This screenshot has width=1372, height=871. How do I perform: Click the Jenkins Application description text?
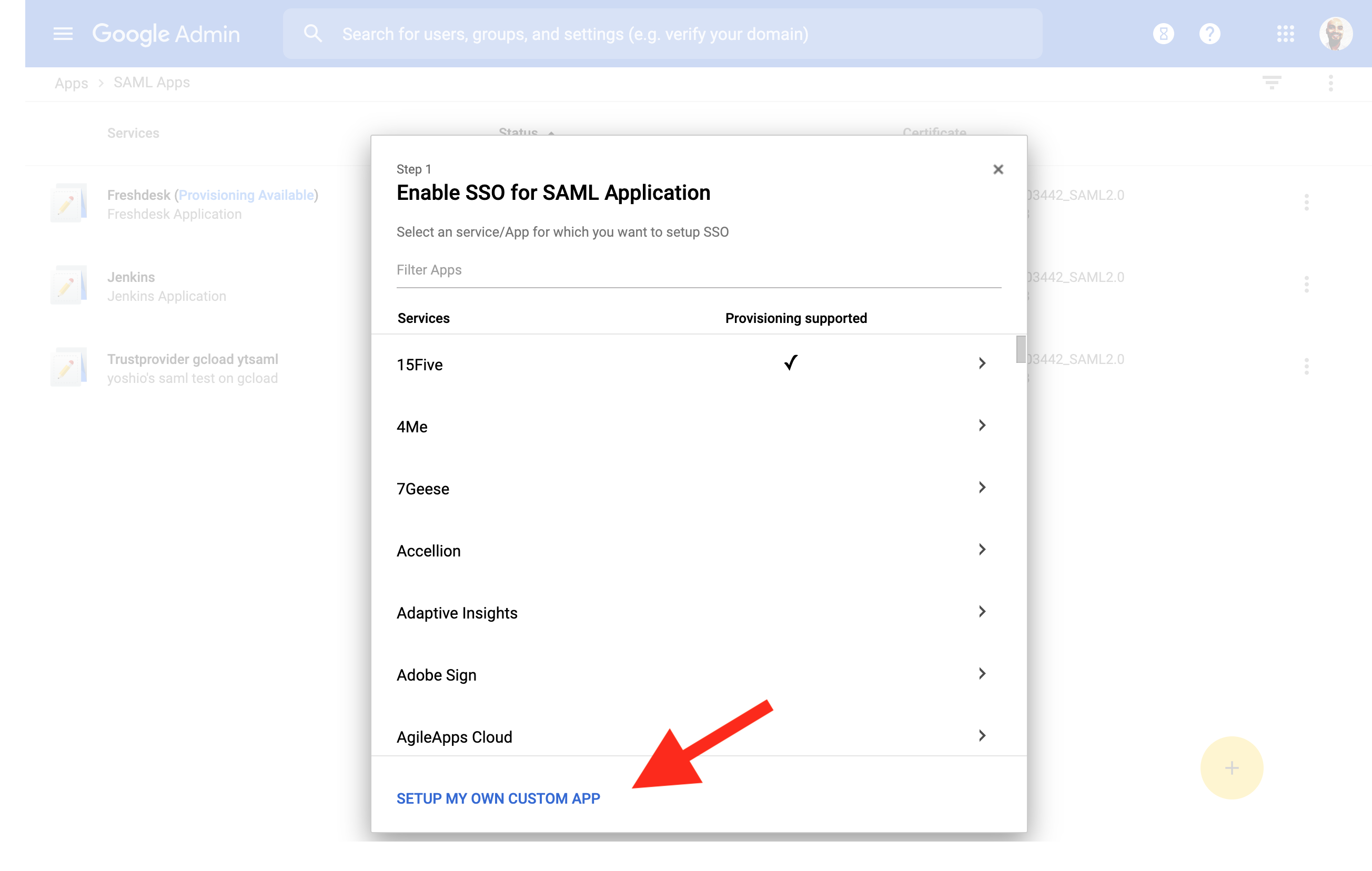166,296
